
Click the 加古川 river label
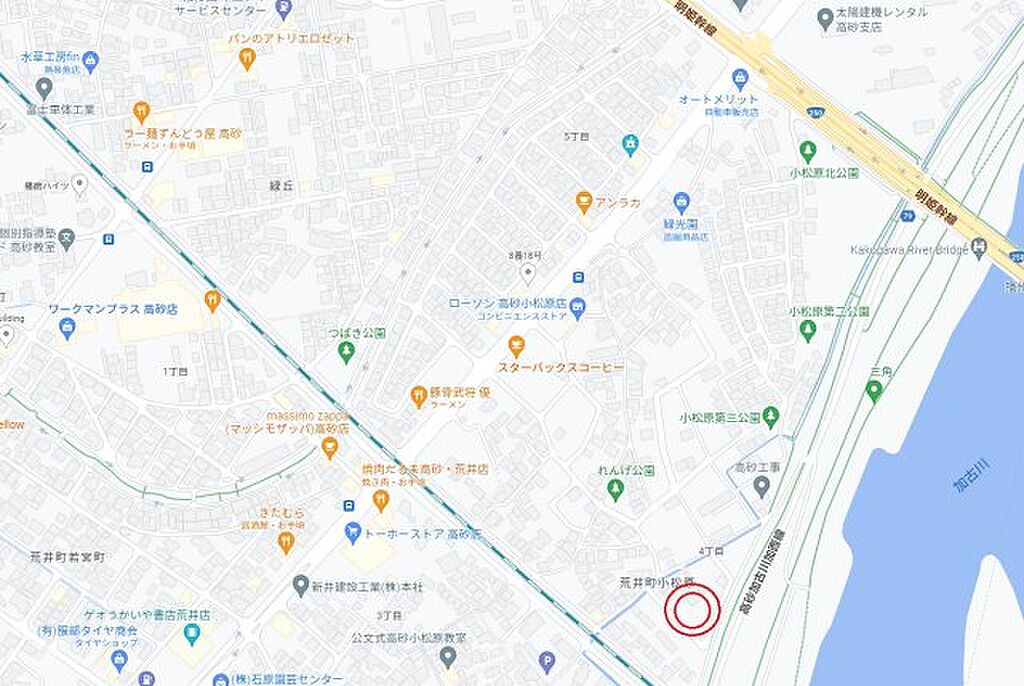point(972,475)
